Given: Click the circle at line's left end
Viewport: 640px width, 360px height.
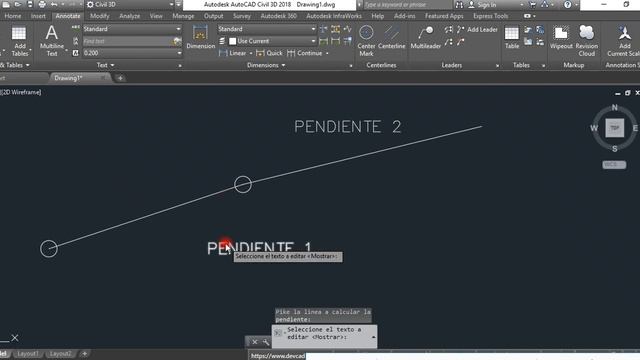Looking at the screenshot, I should tap(49, 249).
